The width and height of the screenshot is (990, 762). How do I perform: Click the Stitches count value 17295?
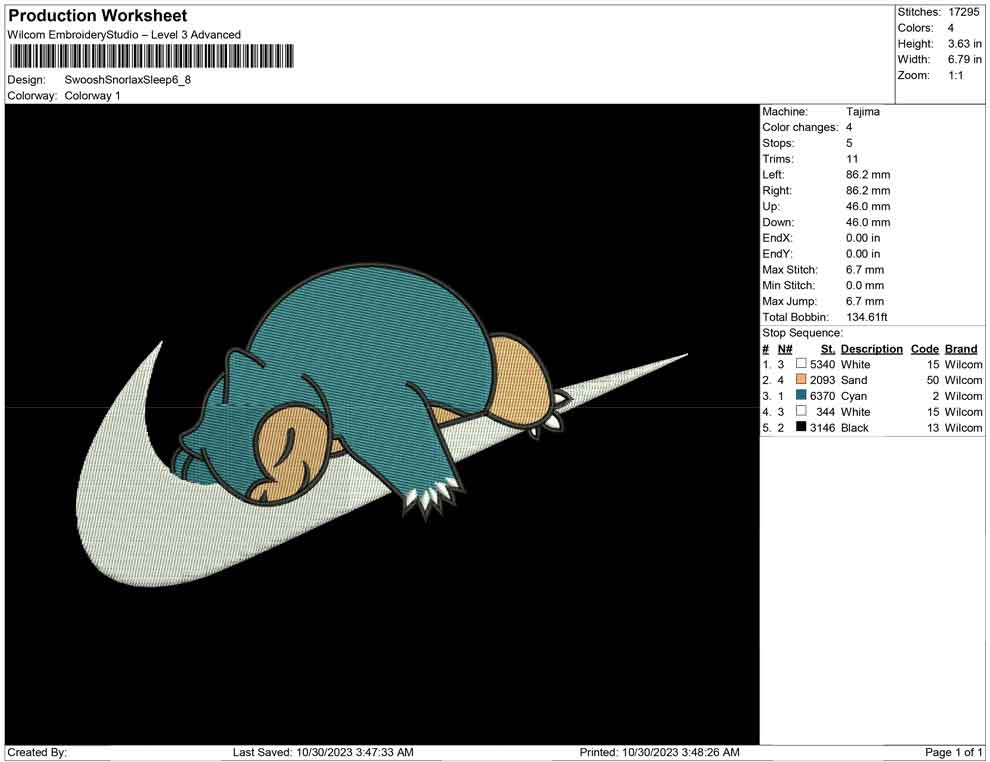pos(965,12)
